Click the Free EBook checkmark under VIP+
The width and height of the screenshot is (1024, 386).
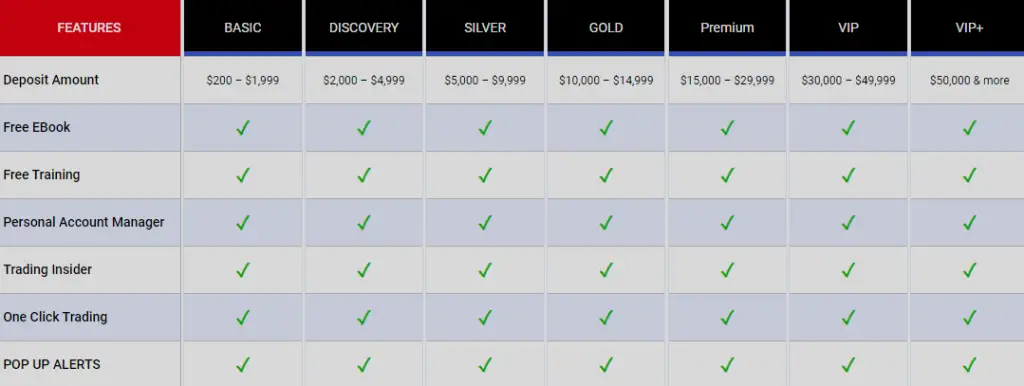[969, 127]
